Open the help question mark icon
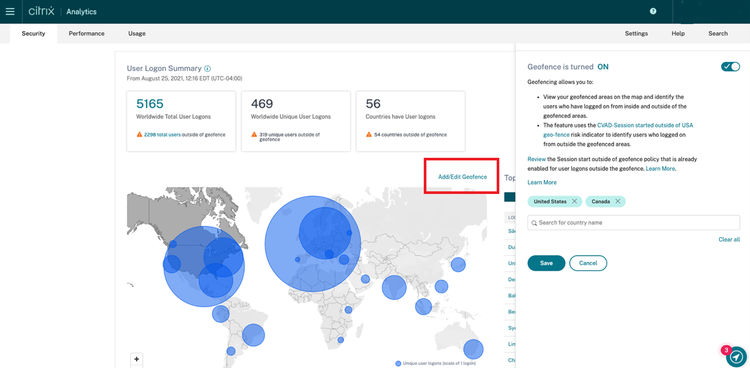Image resolution: width=750 pixels, height=368 pixels. pos(653,11)
